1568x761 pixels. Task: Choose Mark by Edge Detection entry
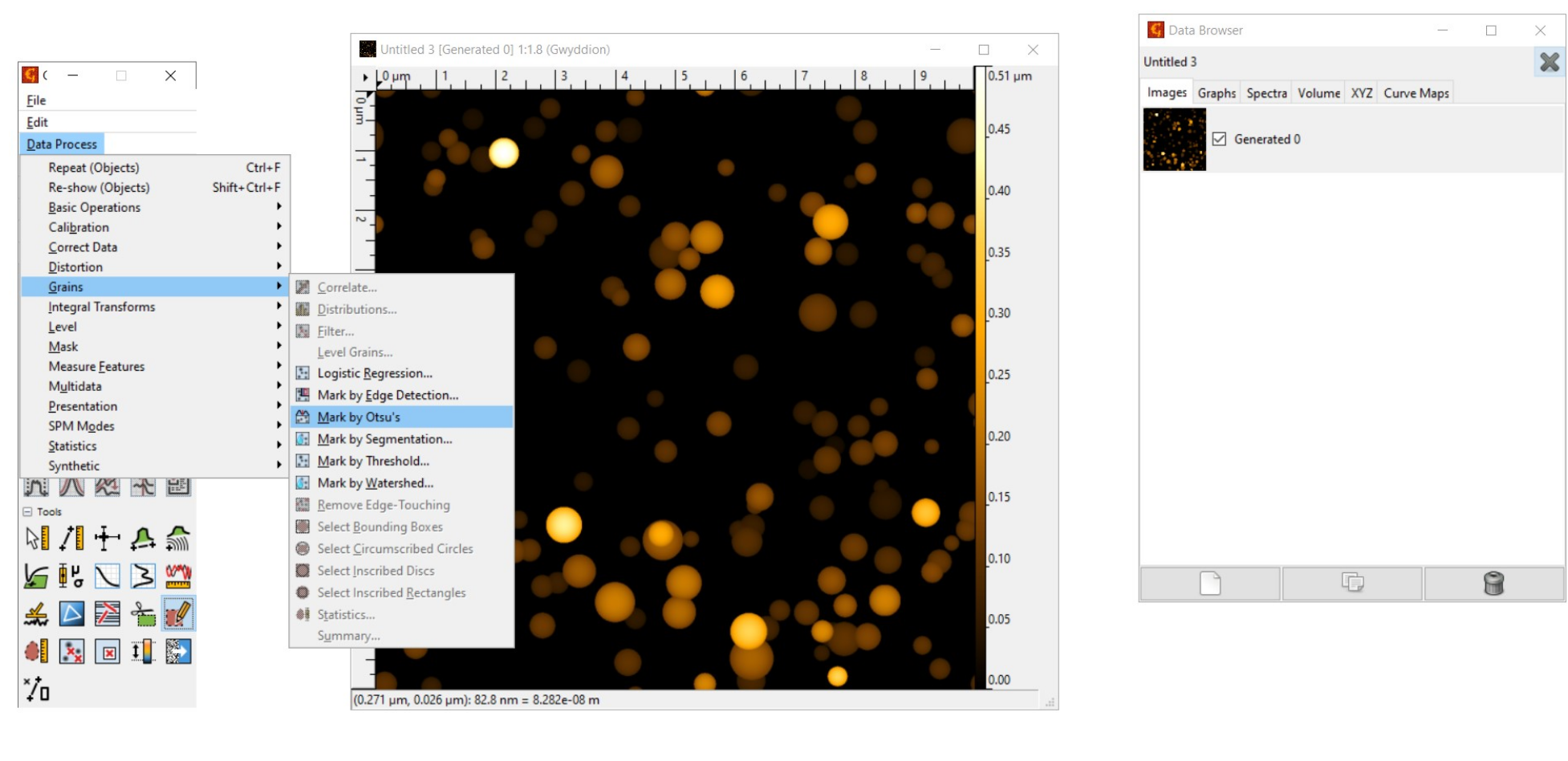click(402, 395)
